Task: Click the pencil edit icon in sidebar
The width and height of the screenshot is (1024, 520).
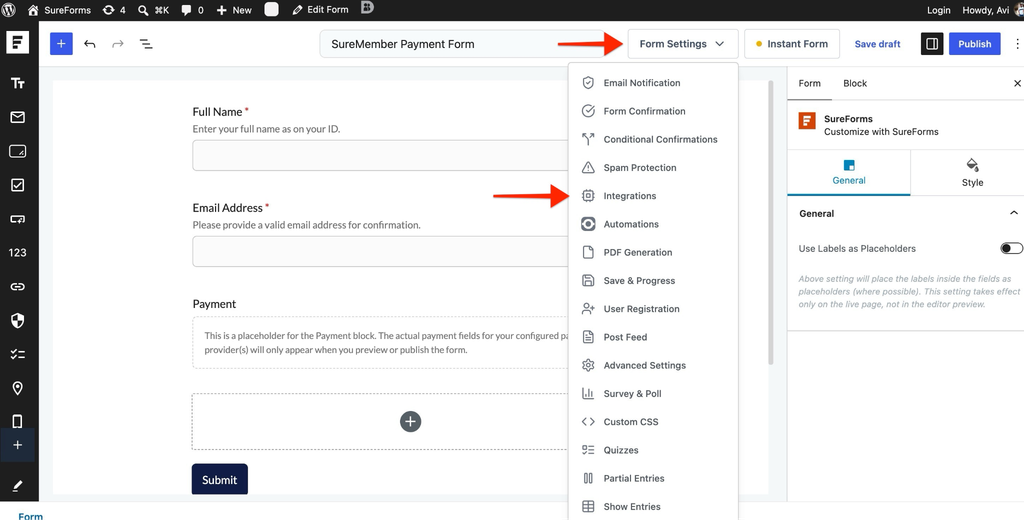Action: tap(18, 486)
